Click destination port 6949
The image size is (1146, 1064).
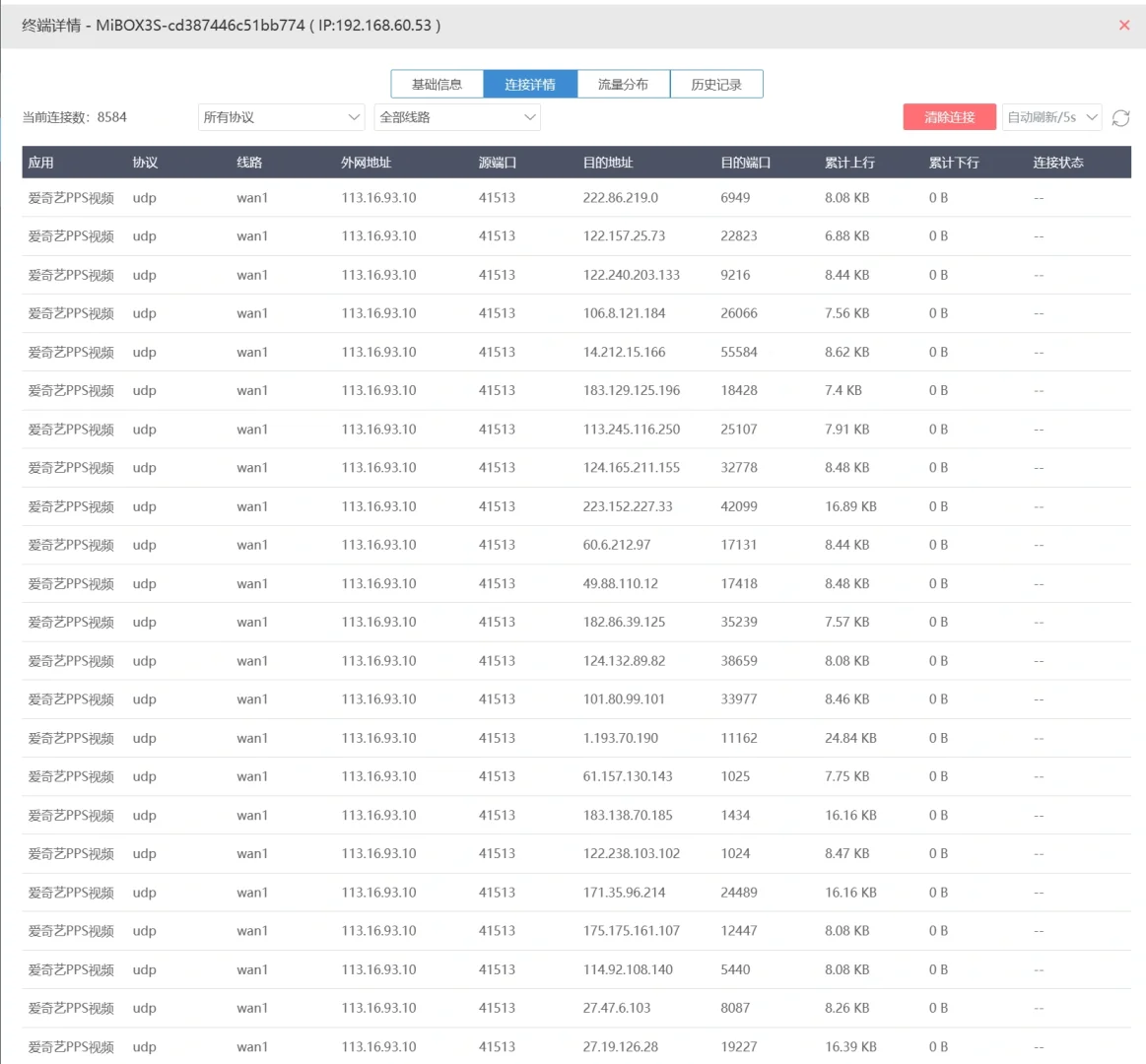(735, 198)
